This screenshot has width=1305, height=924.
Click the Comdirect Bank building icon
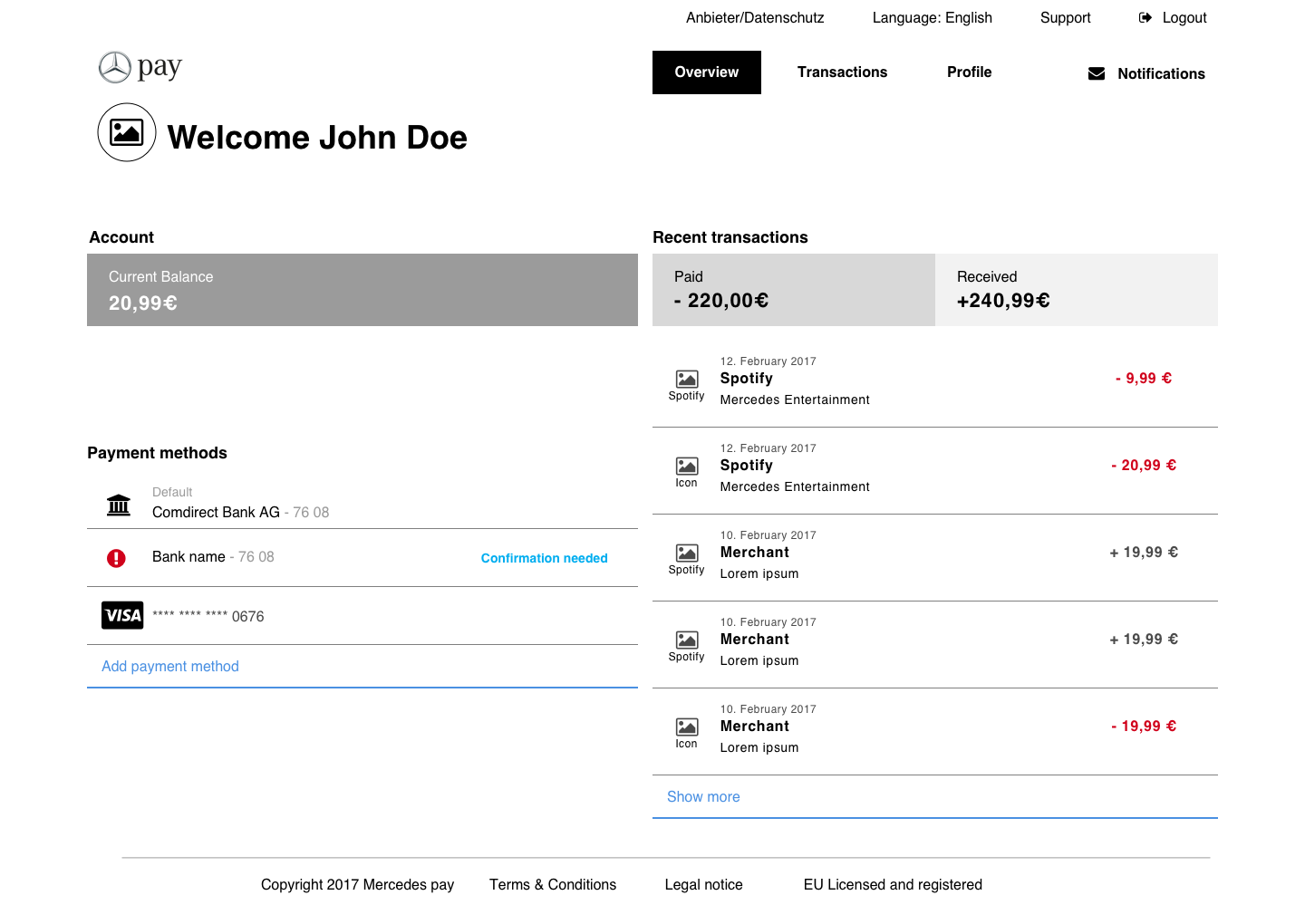(x=119, y=505)
